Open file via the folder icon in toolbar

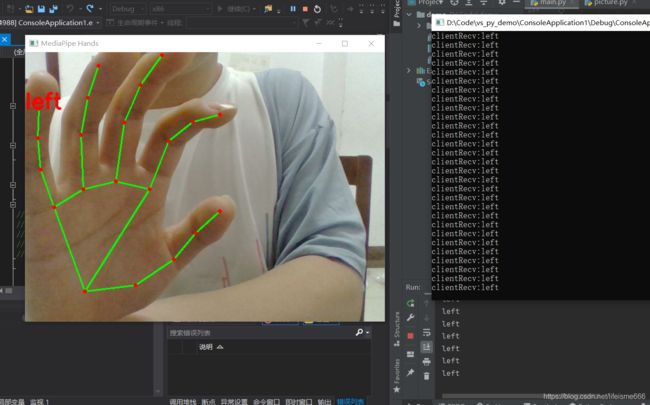pos(29,8)
